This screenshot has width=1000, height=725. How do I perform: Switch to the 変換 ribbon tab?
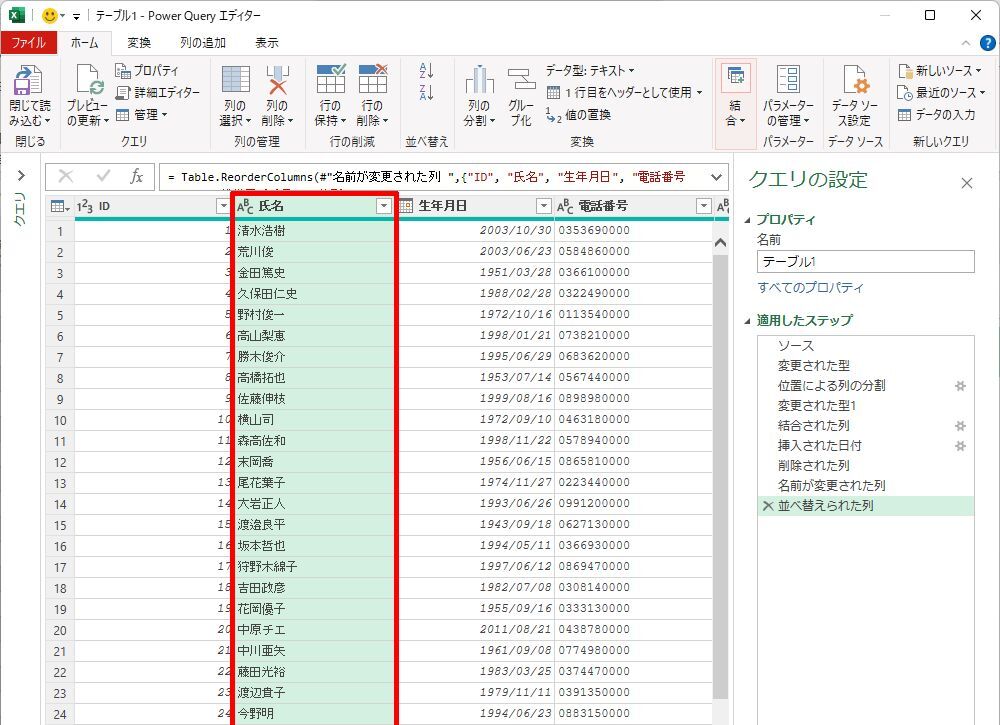[x=139, y=43]
